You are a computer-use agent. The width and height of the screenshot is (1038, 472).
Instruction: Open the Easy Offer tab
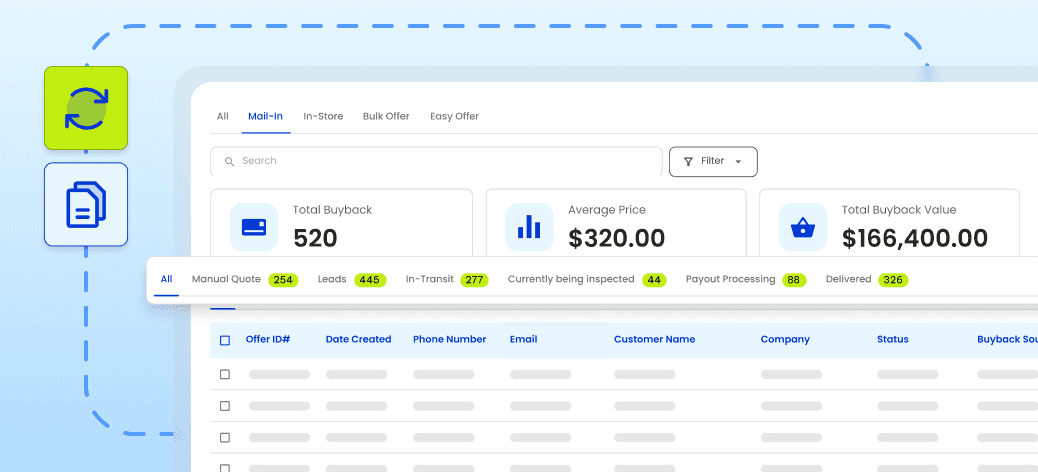click(x=454, y=117)
